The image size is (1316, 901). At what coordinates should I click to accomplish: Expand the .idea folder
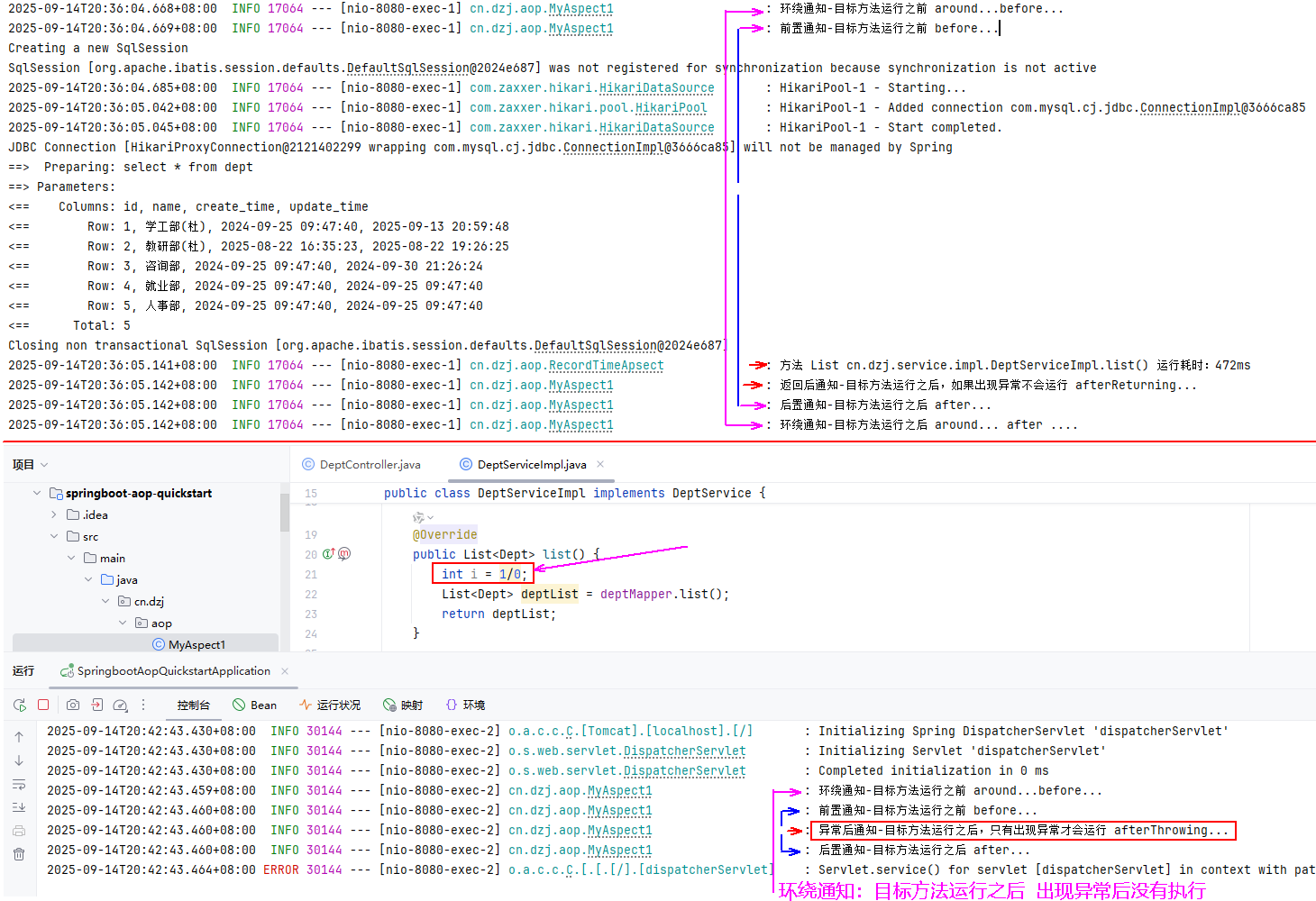click(54, 514)
